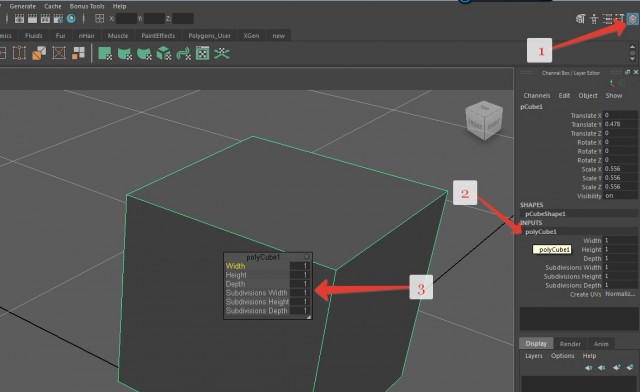Select the automatic mapping cube shelf icon
The image size is (640, 392).
(164, 53)
